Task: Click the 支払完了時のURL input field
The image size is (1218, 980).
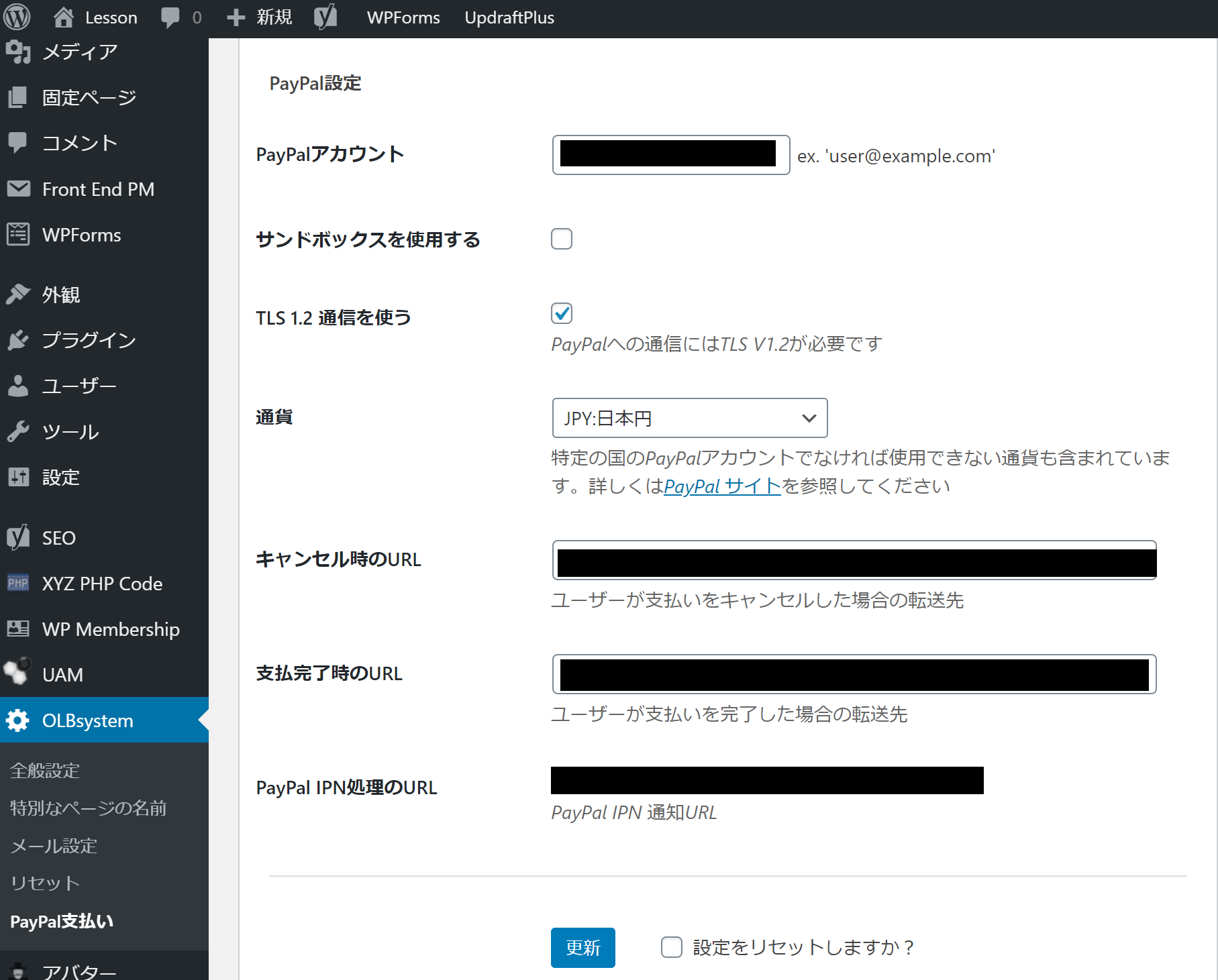Action: 854,674
